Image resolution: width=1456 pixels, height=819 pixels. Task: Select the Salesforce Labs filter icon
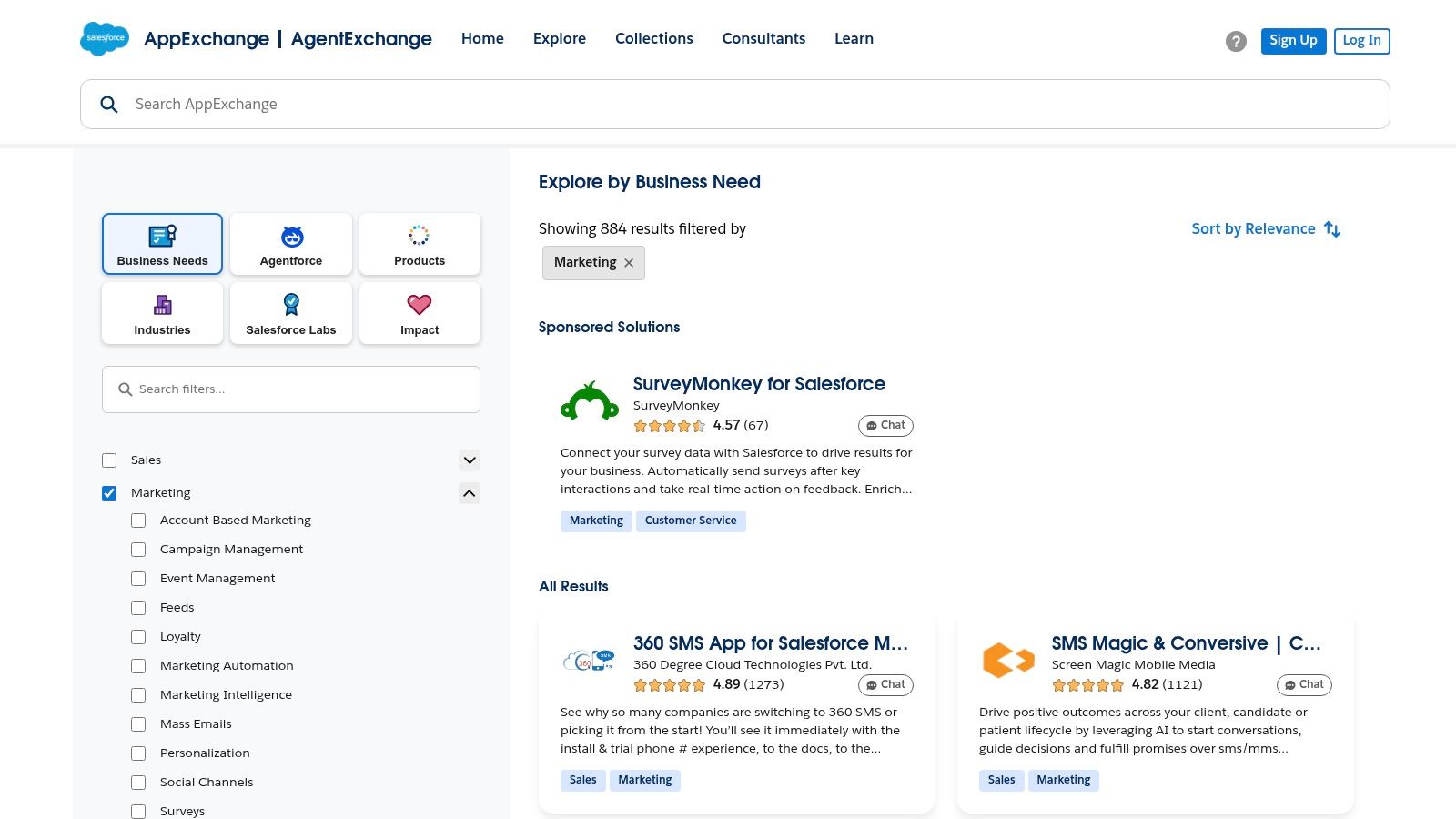290,305
